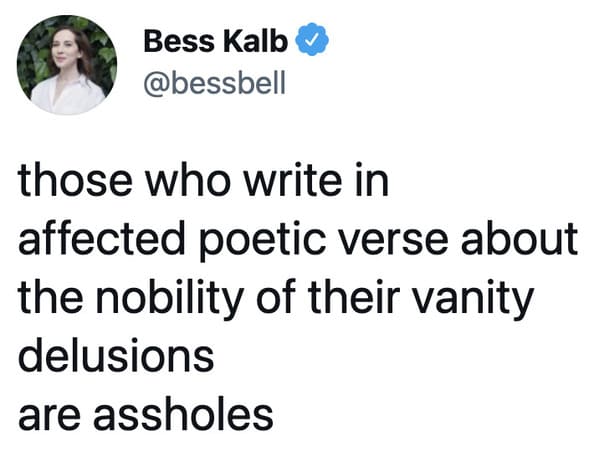Click the word 'Kalb' in the header
This screenshot has height=457, width=599.
click(x=255, y=41)
